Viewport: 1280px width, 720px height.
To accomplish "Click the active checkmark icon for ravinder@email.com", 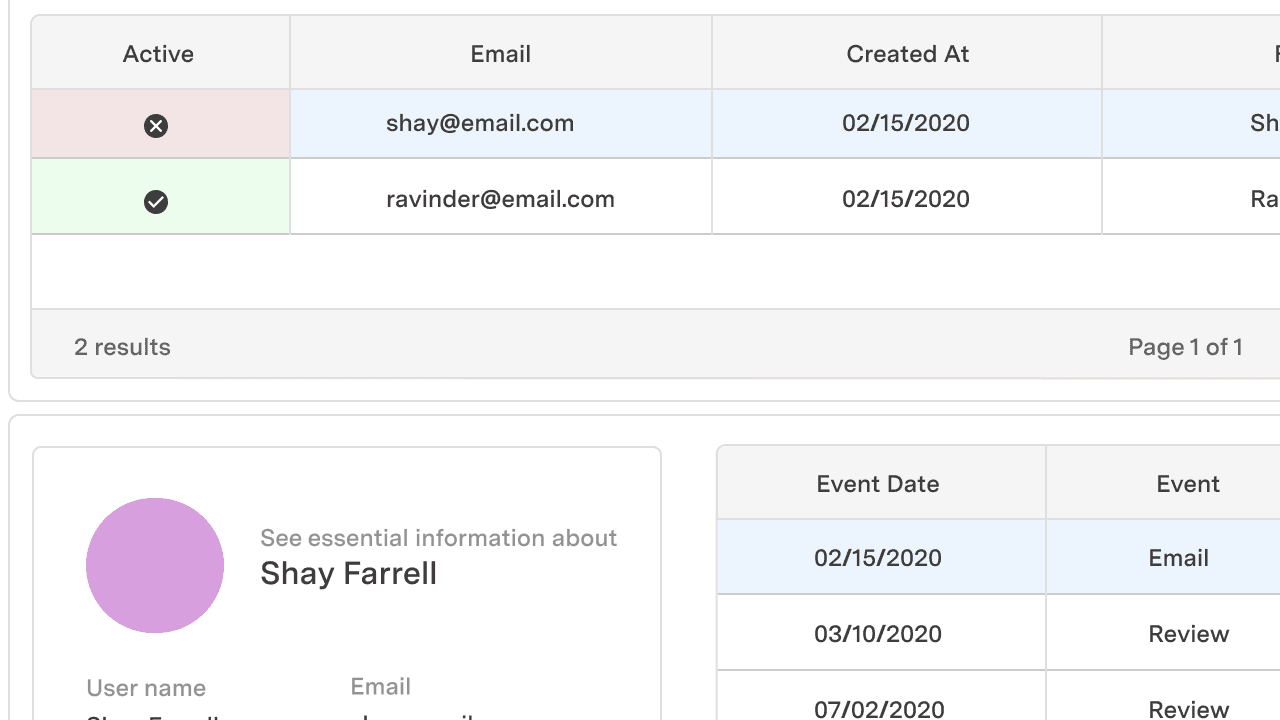I will (x=156, y=202).
